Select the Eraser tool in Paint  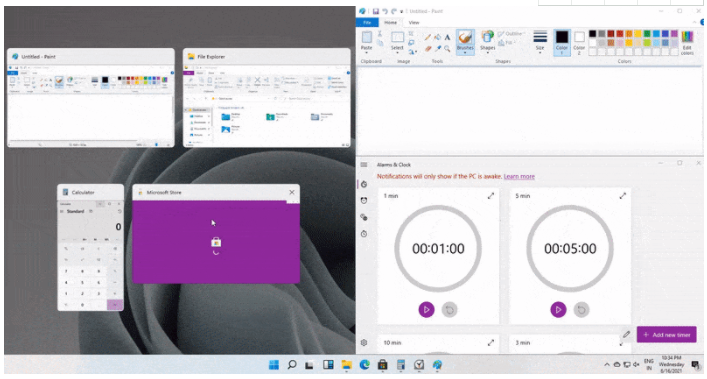427,48
